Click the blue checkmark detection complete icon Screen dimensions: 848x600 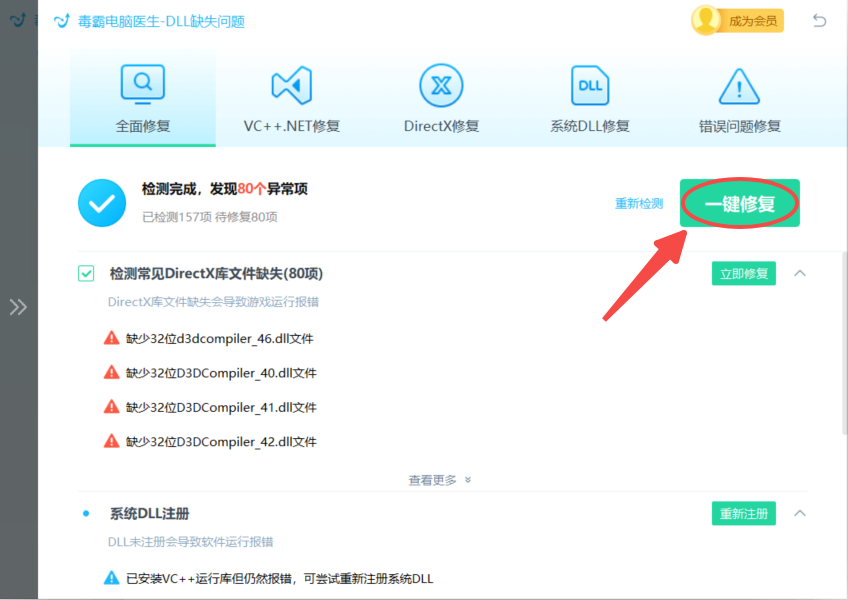[101, 203]
